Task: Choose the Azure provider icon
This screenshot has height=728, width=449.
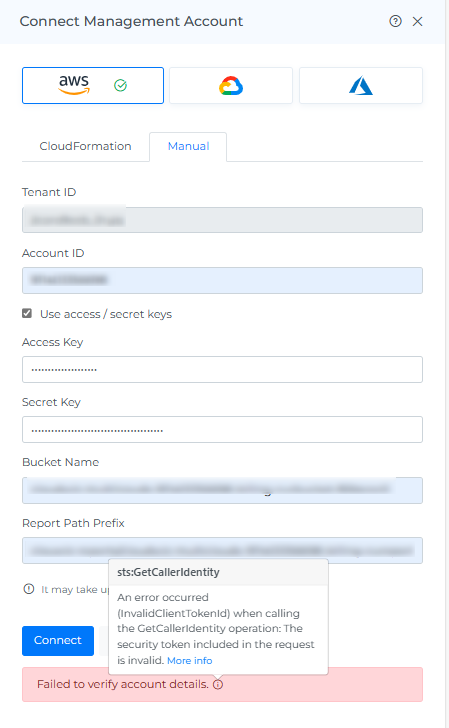Action: (x=361, y=85)
